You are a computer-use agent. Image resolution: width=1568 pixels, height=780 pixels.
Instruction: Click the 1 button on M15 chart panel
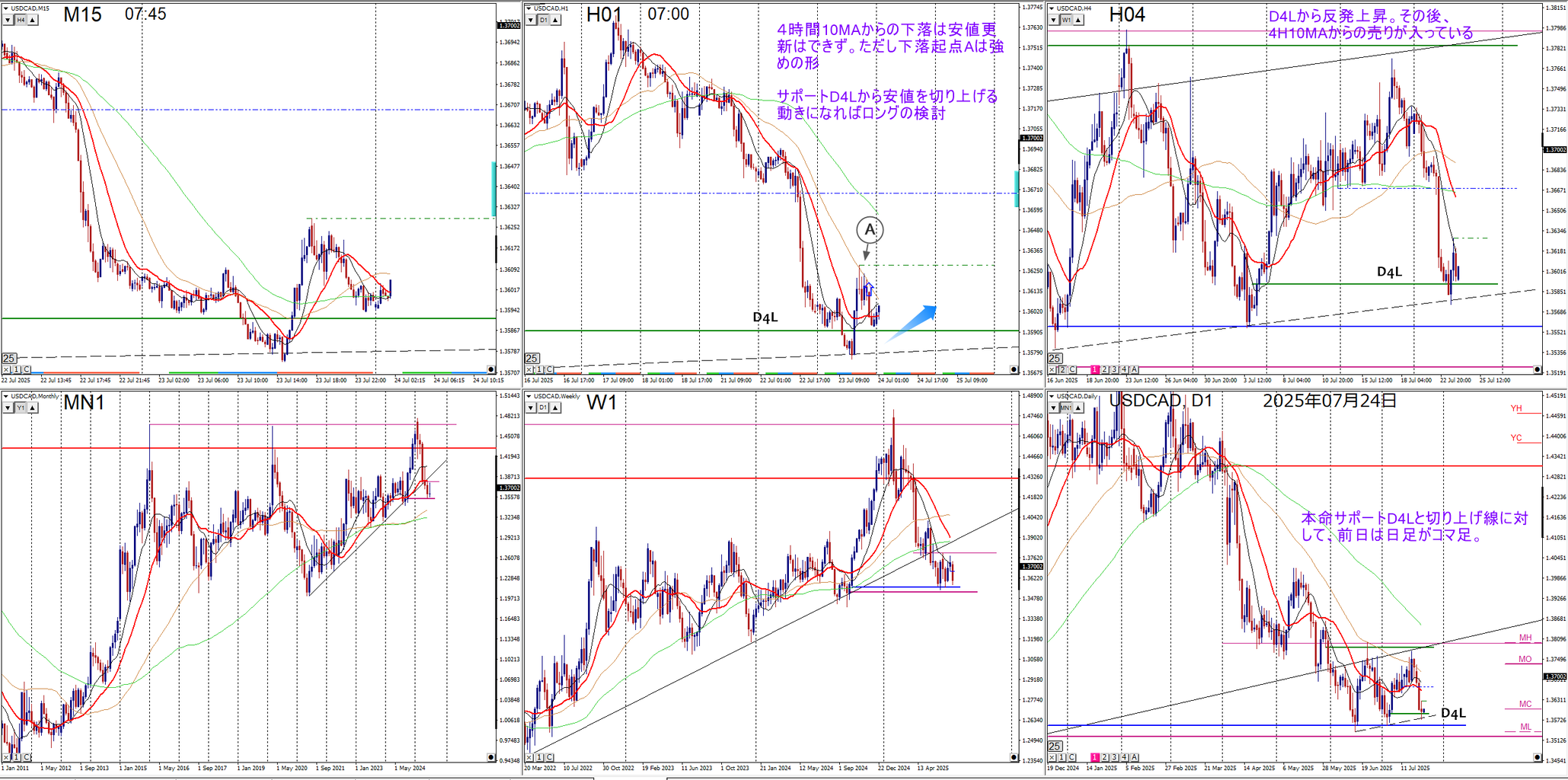(x=17, y=369)
